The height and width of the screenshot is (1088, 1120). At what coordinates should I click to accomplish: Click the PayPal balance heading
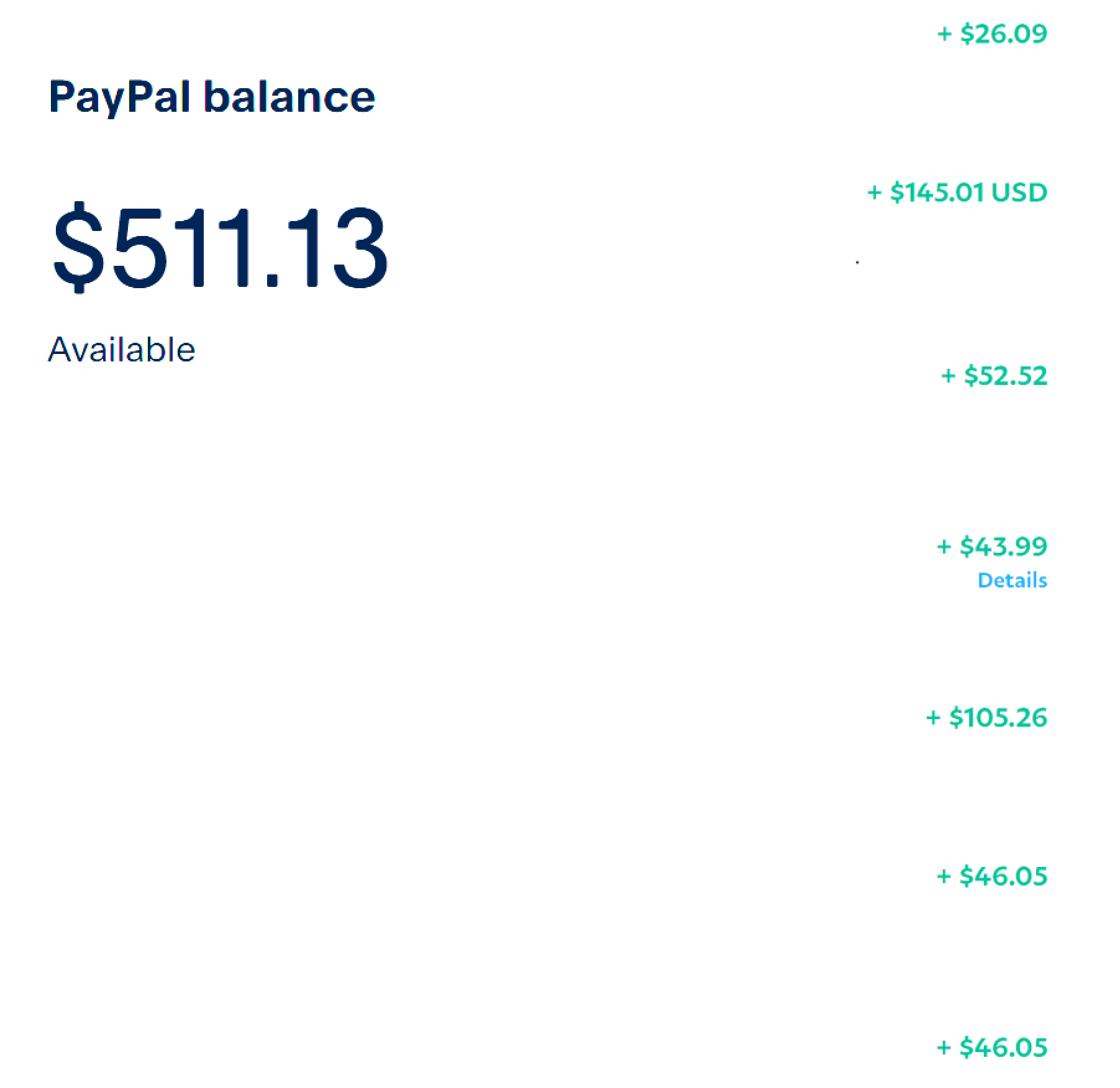click(x=212, y=97)
